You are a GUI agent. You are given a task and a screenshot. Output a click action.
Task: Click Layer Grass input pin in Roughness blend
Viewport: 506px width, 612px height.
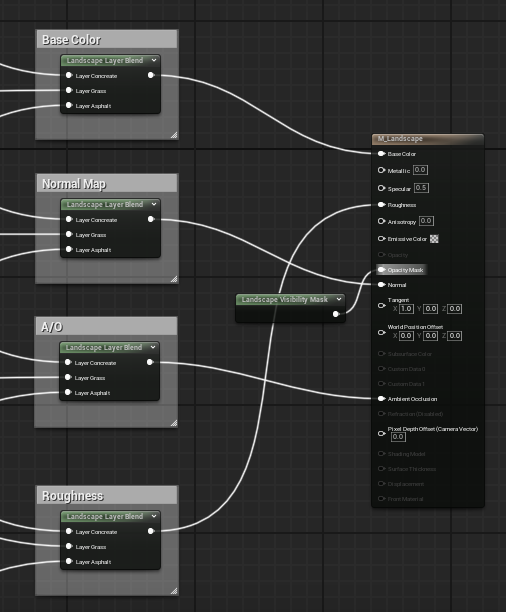[69, 546]
